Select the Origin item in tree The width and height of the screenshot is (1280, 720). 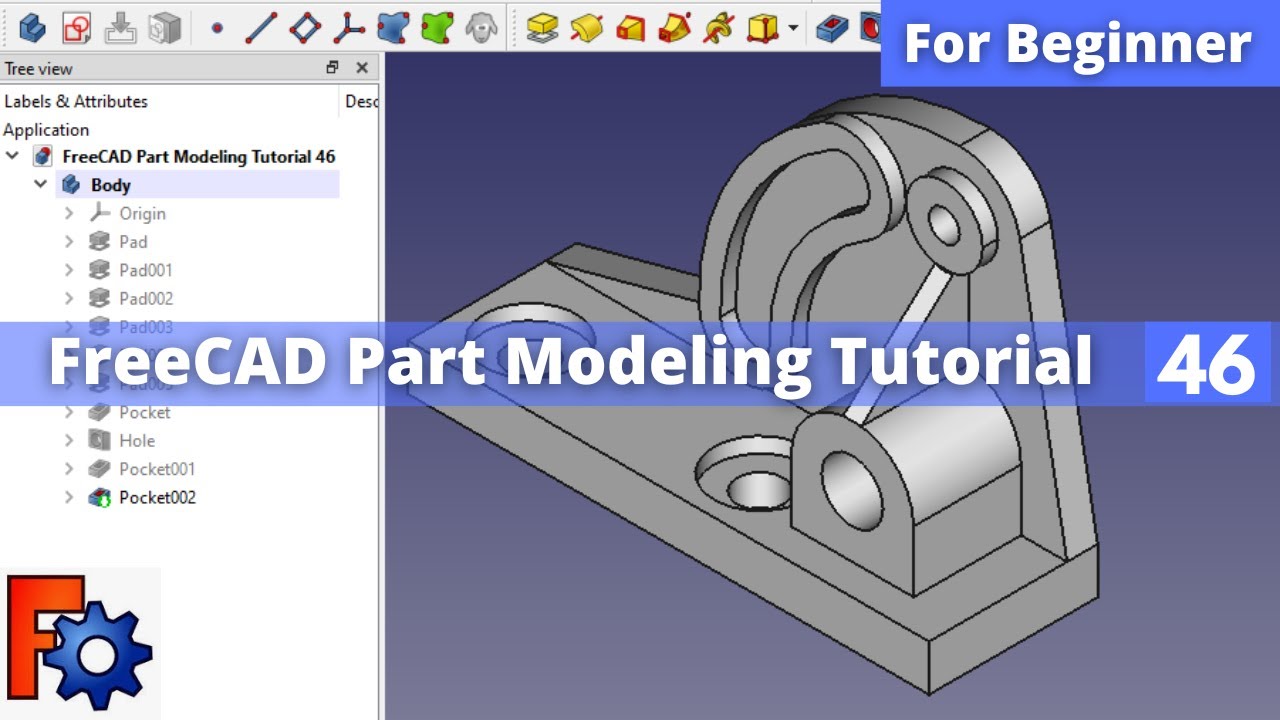[142, 213]
